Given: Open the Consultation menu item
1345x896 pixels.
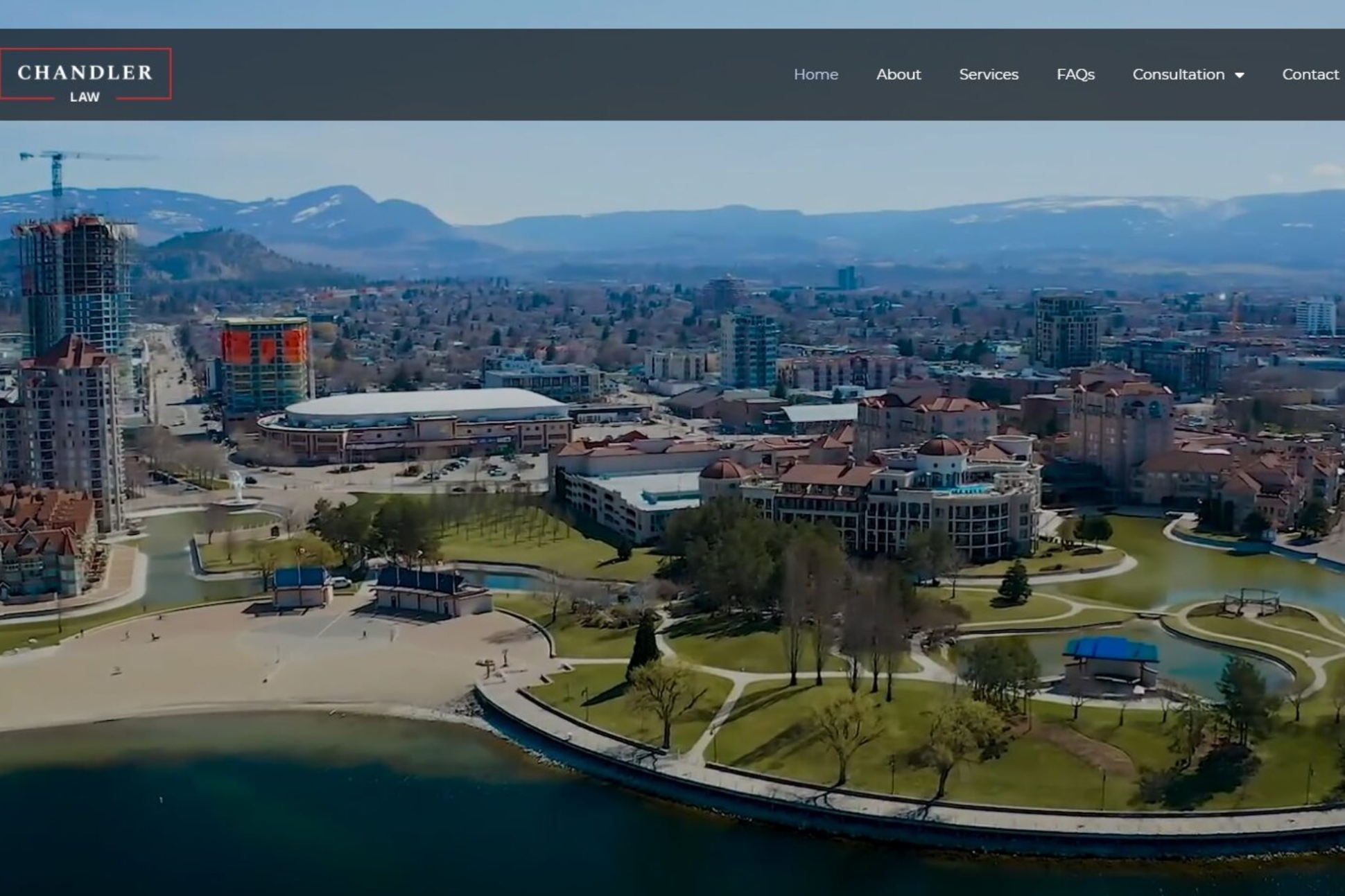Looking at the screenshot, I should (x=1178, y=74).
